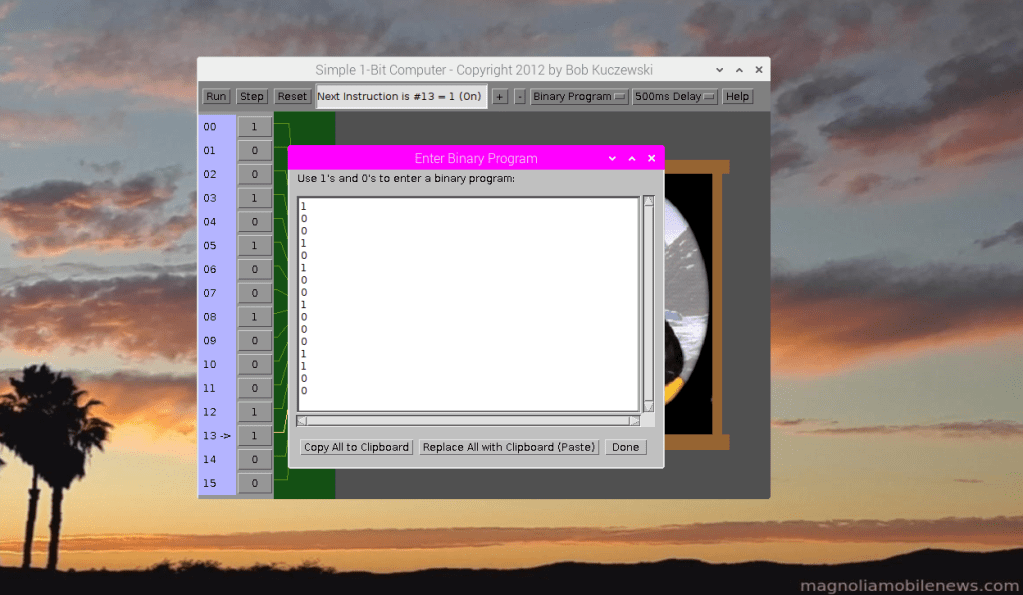The width and height of the screenshot is (1023, 595).
Task: Click Replace All with Clipboard (Paste)
Action: click(x=508, y=447)
